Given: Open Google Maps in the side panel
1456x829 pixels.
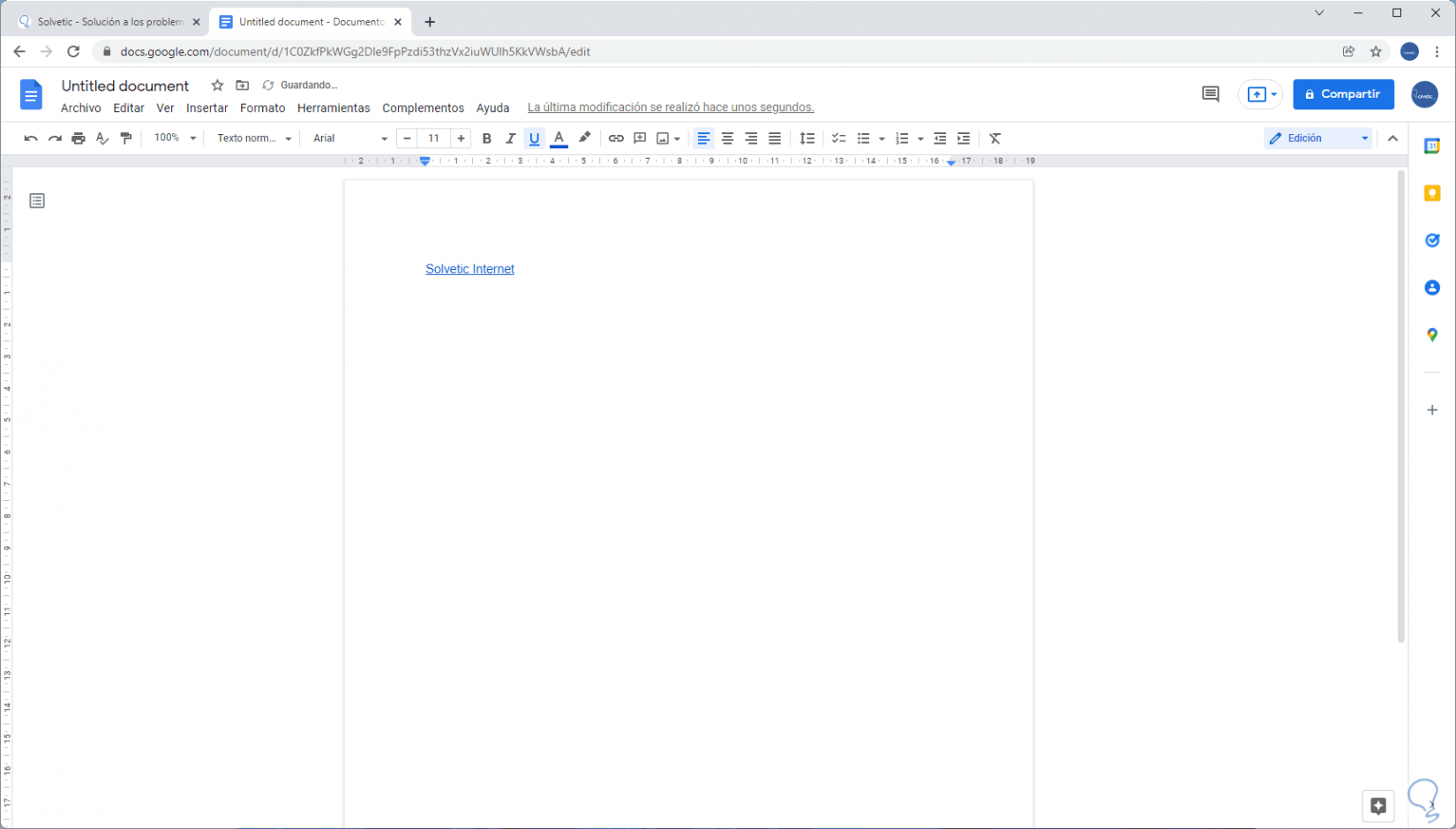Looking at the screenshot, I should coord(1432,335).
